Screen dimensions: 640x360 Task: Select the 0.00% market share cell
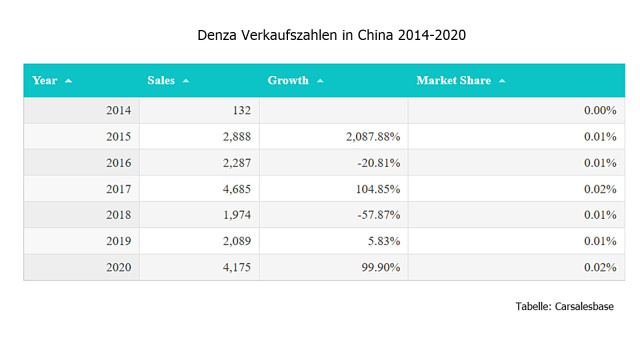516,110
